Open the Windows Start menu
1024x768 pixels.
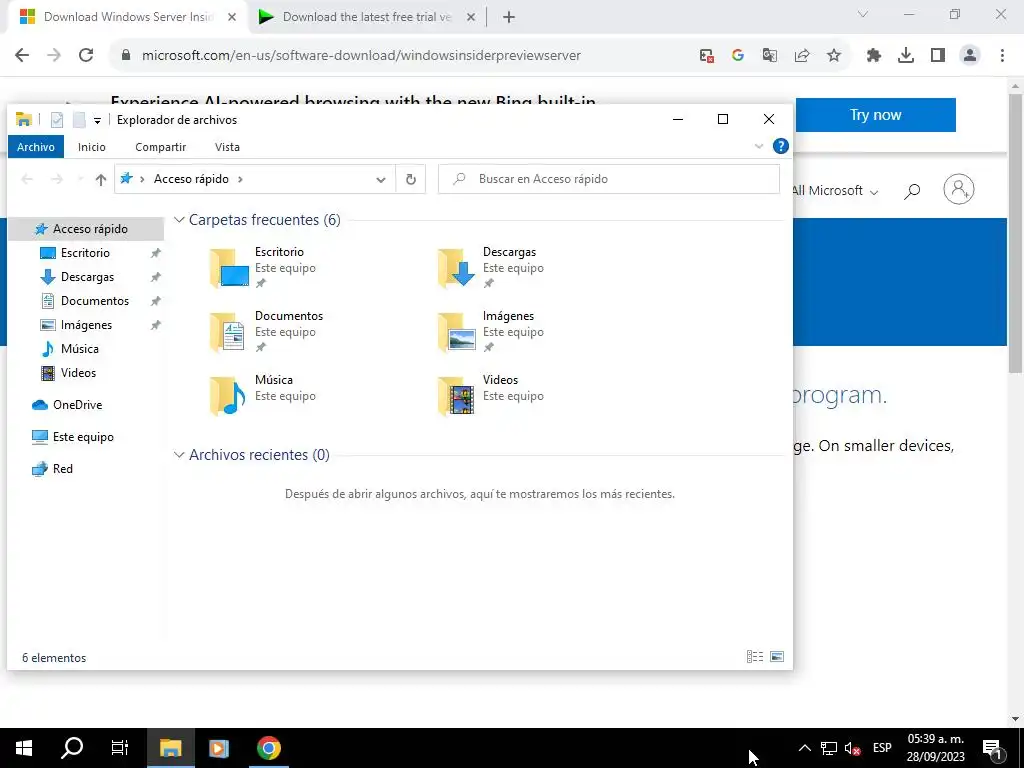(24, 748)
